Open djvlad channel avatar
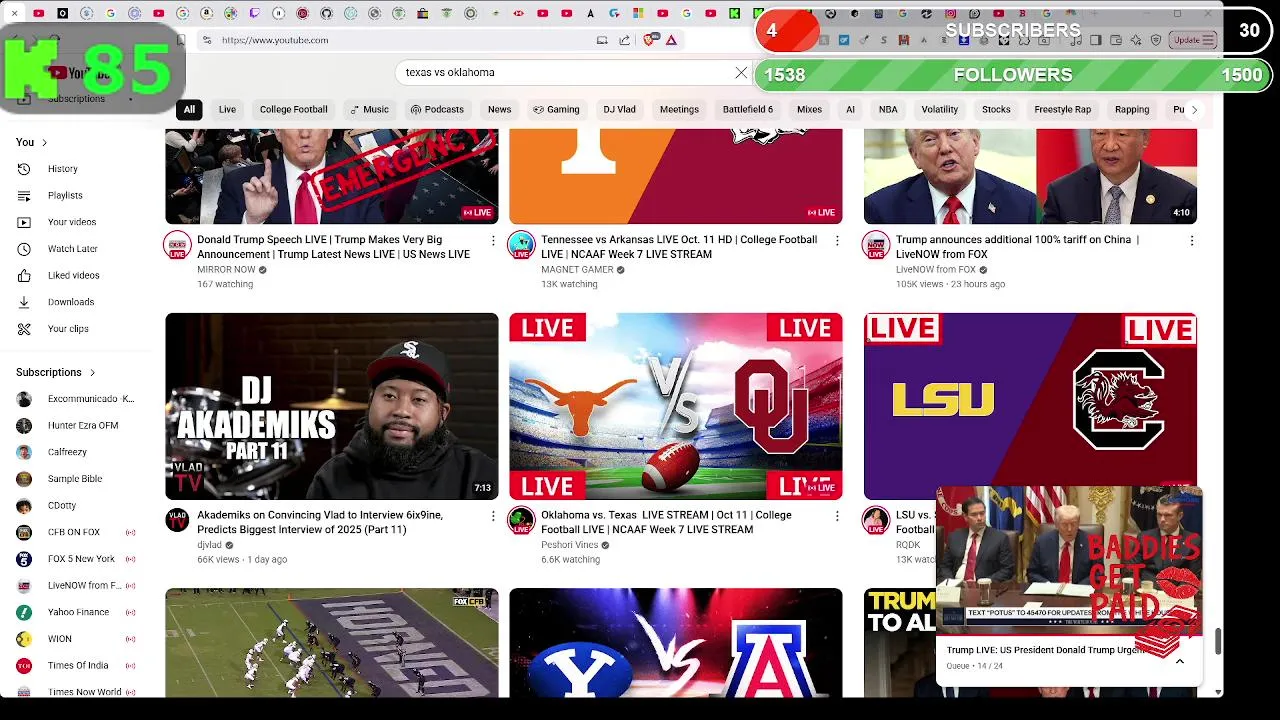 177,520
